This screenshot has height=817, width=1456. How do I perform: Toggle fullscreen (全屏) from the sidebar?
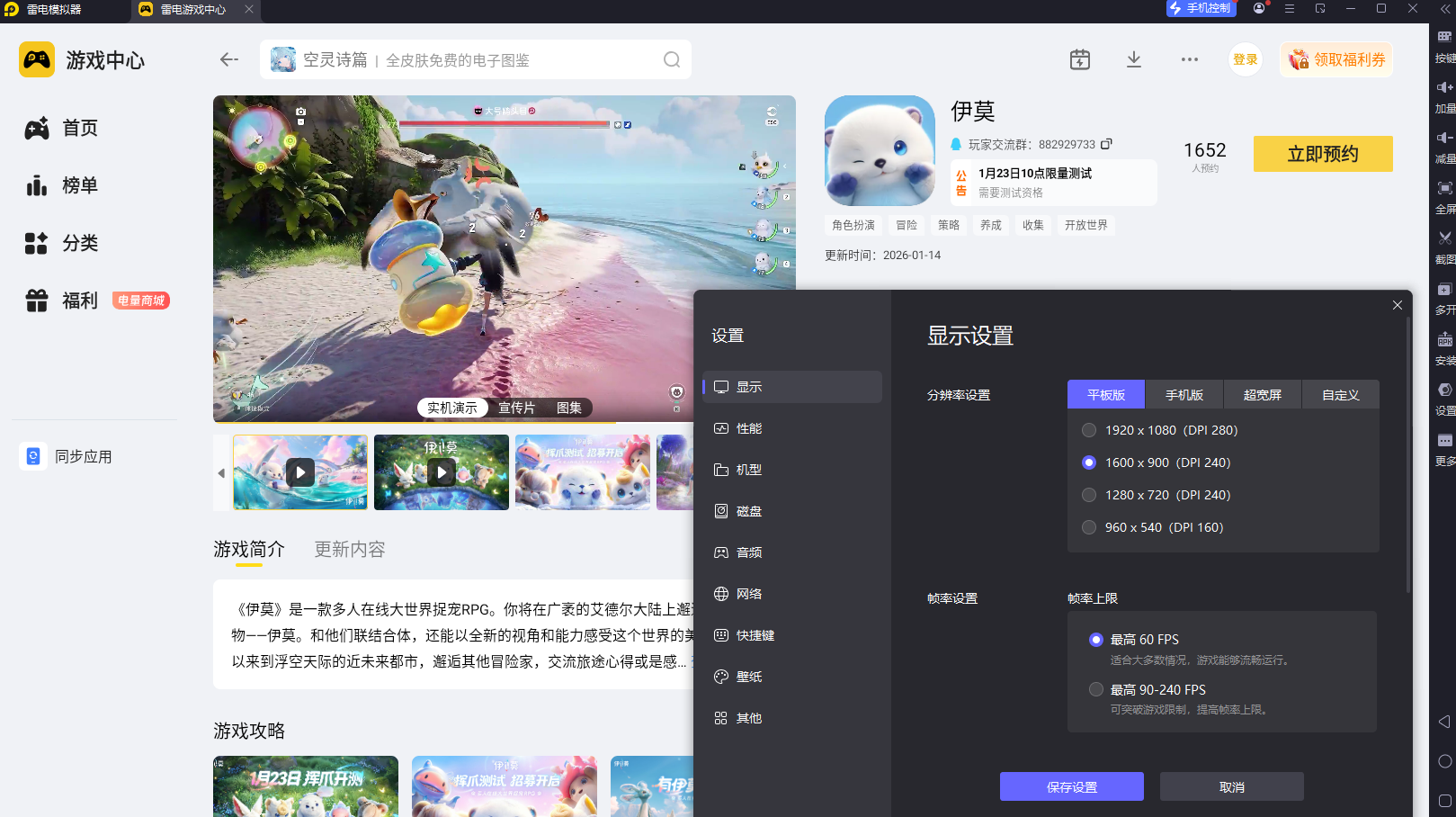coord(1444,188)
